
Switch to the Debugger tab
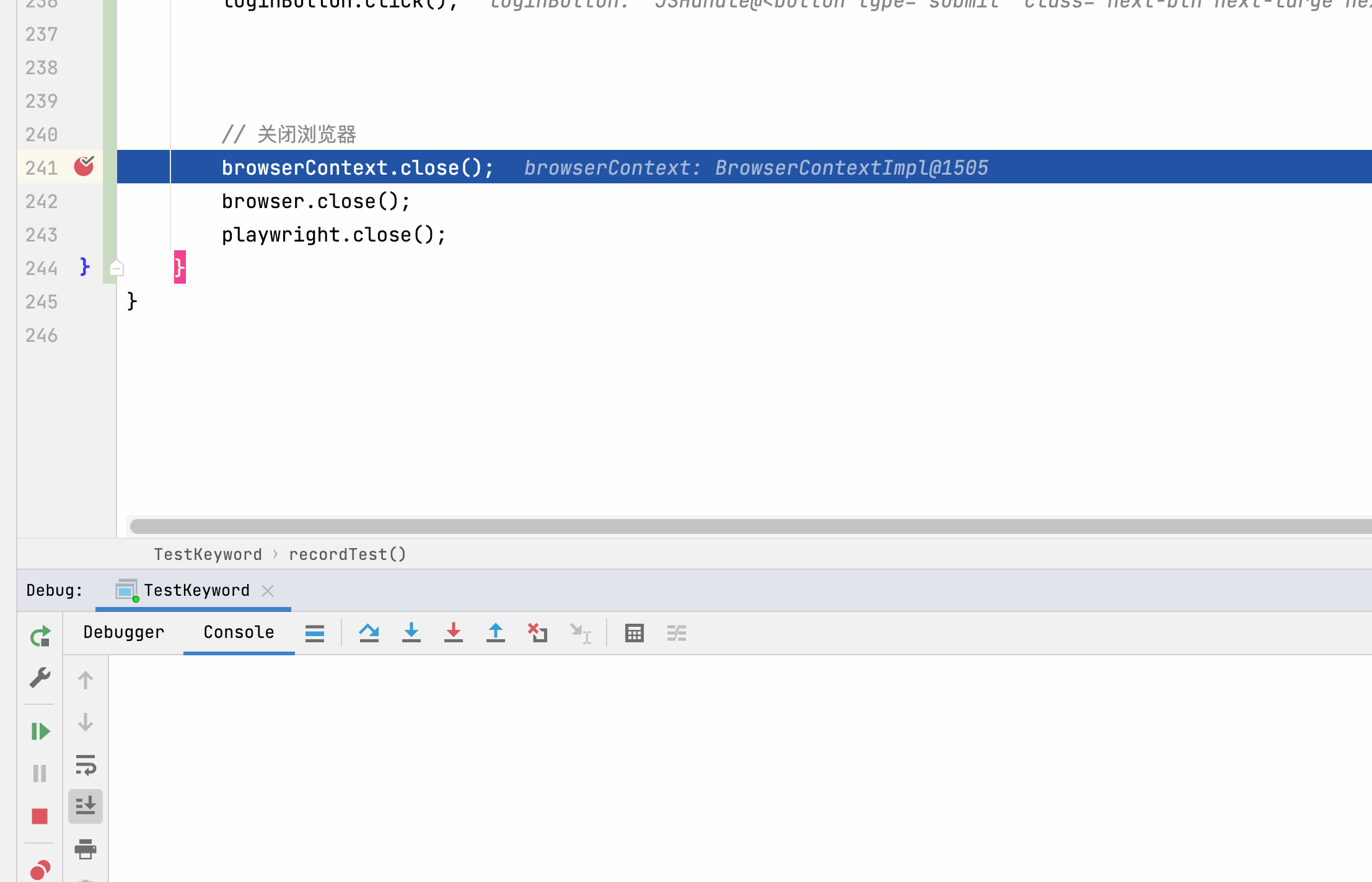click(x=124, y=632)
